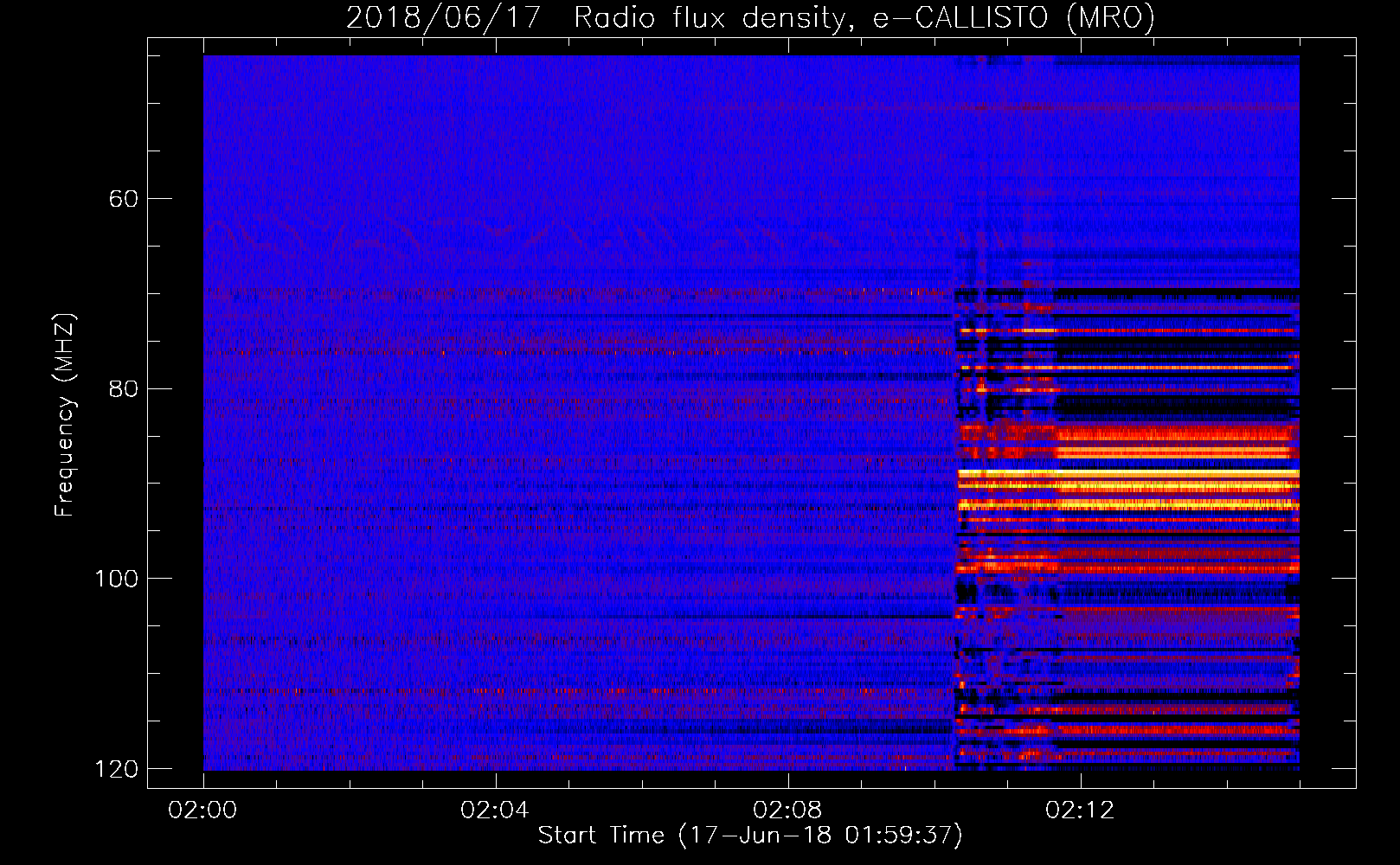Click the brightest white-yellow emission band near 90 MHz
Viewport: 1400px width, 865px height.
click(1128, 473)
